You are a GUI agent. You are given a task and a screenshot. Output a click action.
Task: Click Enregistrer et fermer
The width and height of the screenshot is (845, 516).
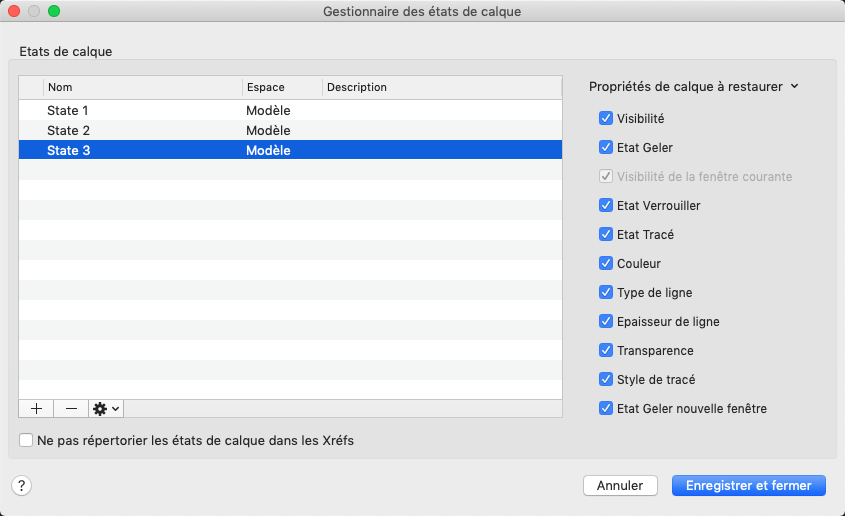tap(749, 485)
